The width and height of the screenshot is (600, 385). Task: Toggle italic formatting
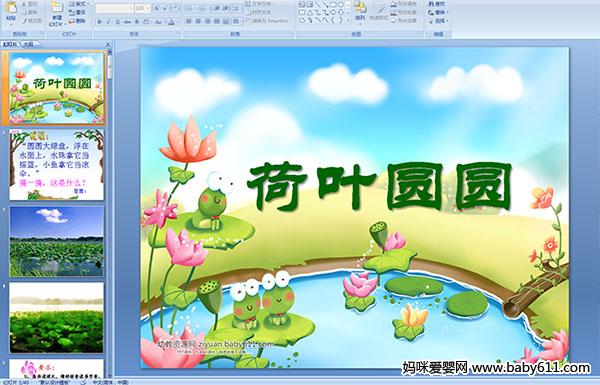pyautogui.click(x=108, y=22)
